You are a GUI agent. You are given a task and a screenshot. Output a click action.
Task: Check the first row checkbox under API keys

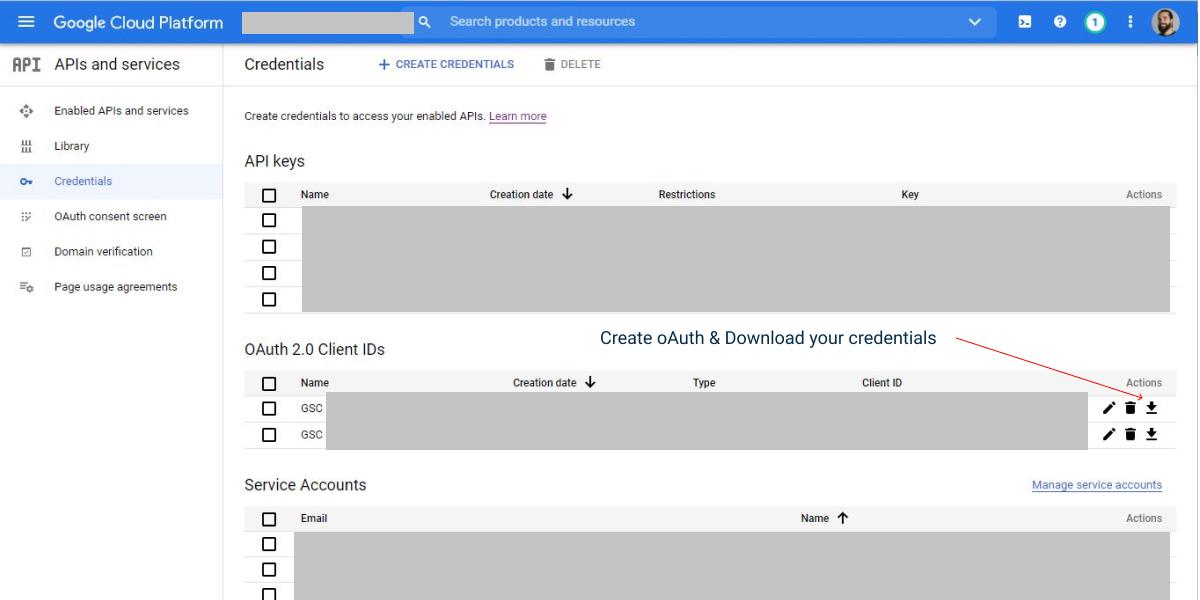(x=269, y=220)
